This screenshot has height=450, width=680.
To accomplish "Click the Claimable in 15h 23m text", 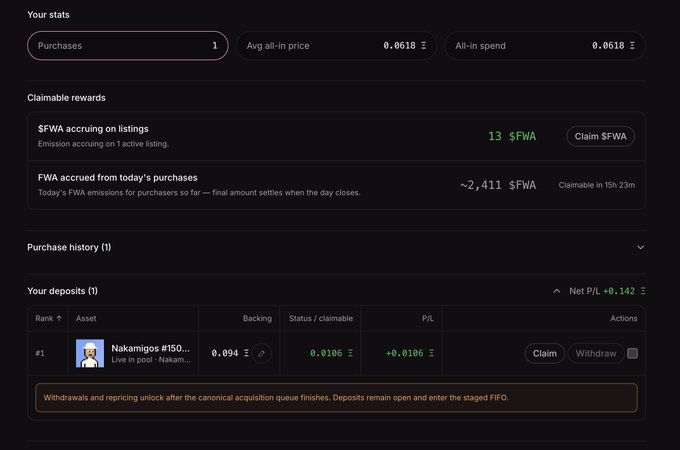I will click(x=597, y=185).
